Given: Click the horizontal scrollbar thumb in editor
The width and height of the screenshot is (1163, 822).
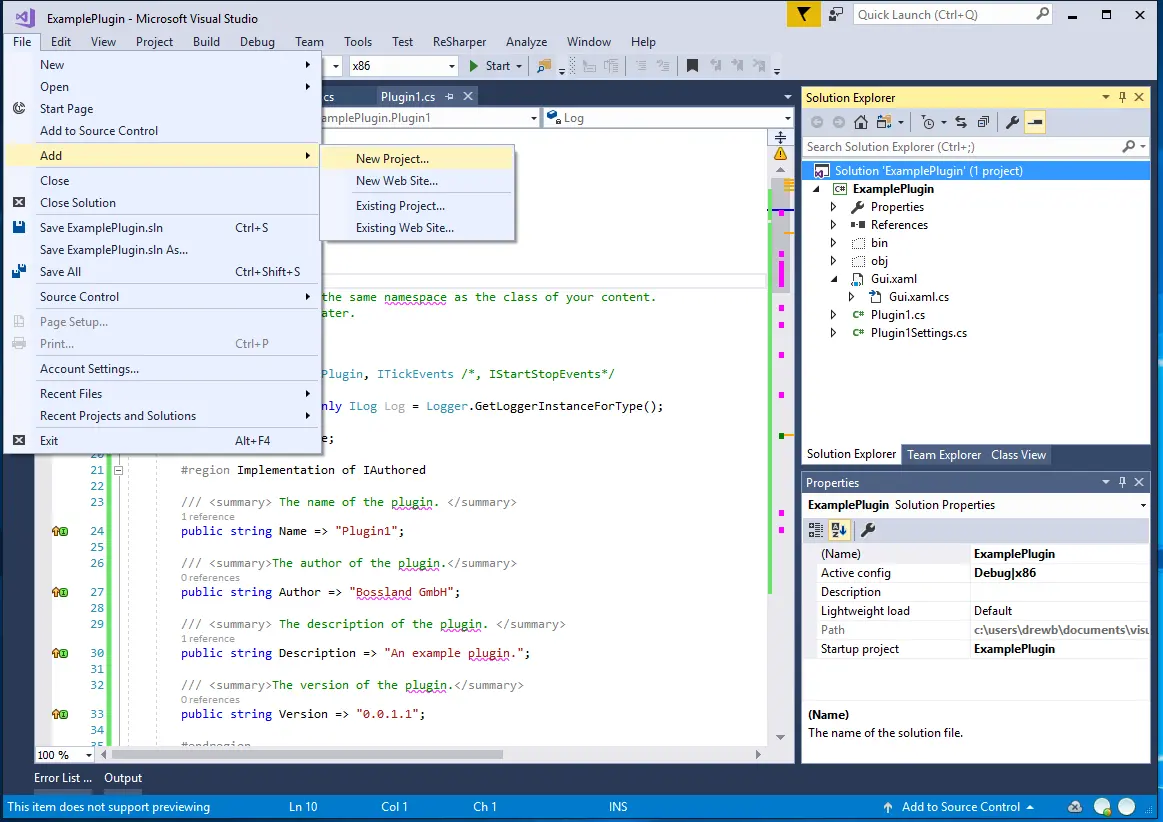Looking at the screenshot, I should click(308, 754).
